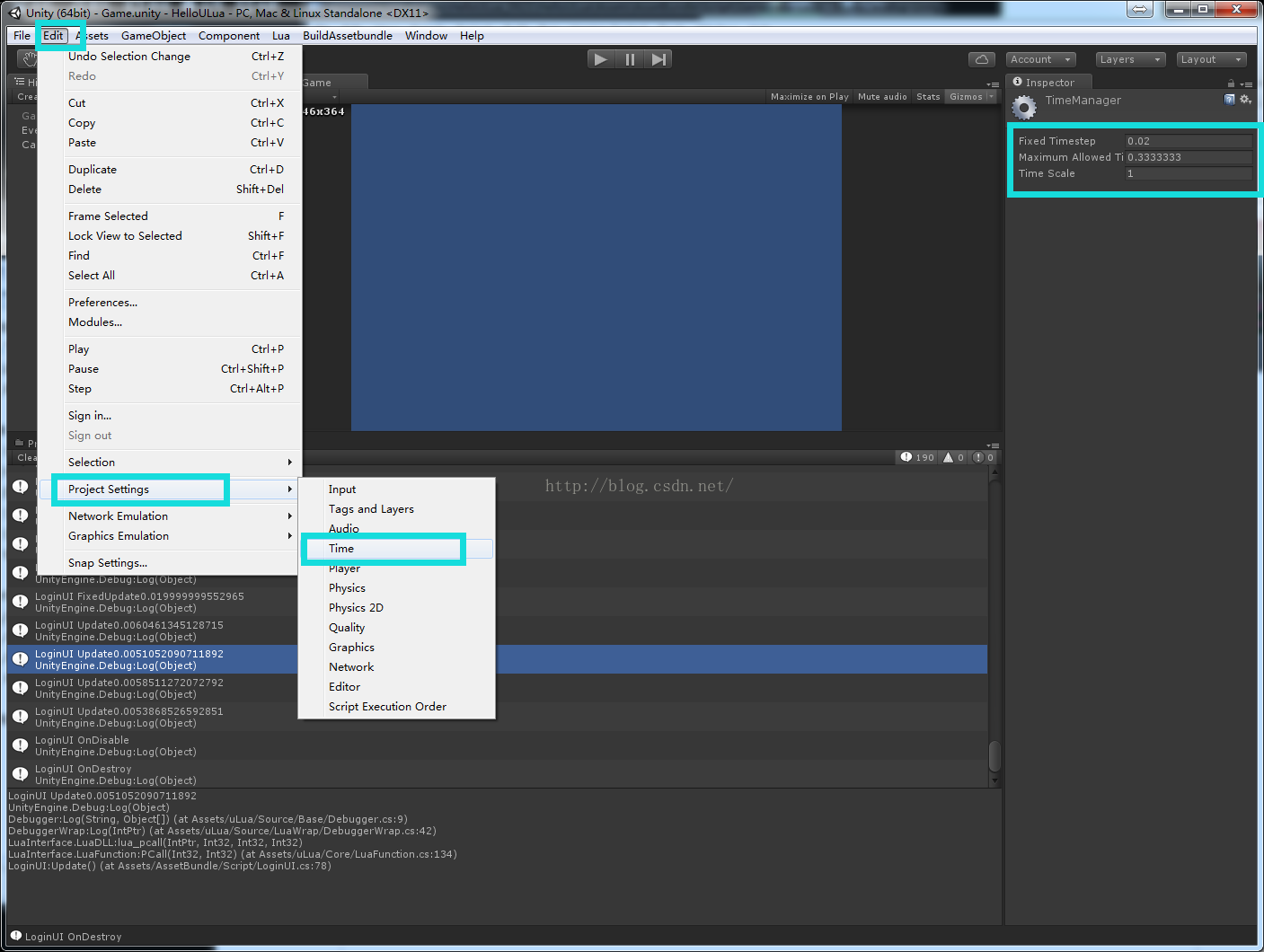Choose Undo Selection Change from Edit menu
1264x952 pixels.
tap(169, 57)
